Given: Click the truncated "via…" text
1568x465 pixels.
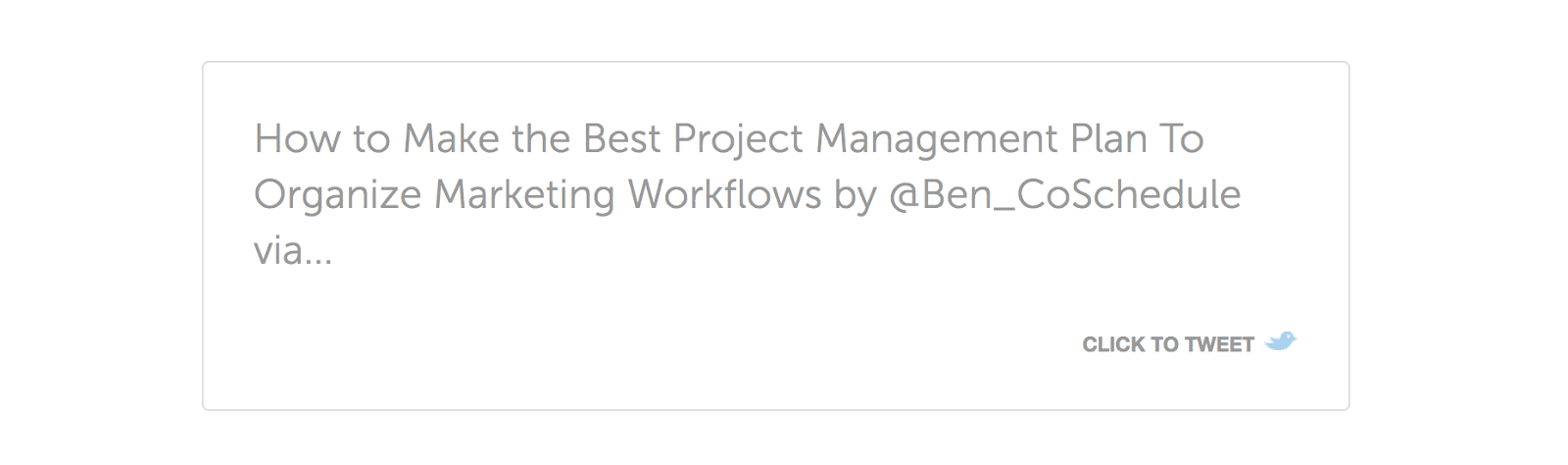Looking at the screenshot, I should [293, 252].
